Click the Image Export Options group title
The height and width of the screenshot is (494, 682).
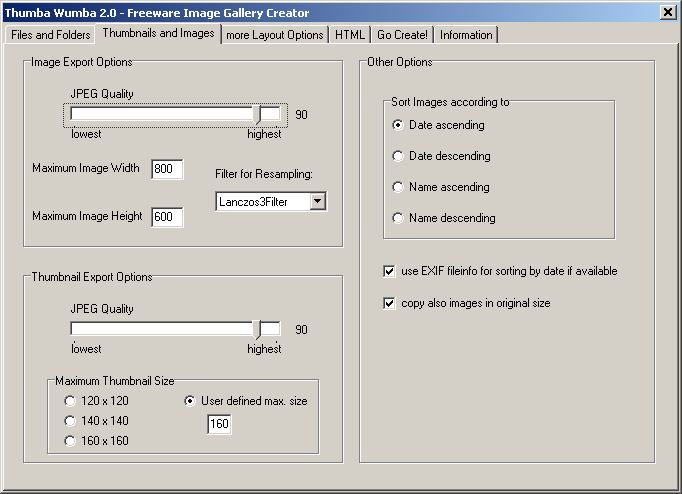82,62
